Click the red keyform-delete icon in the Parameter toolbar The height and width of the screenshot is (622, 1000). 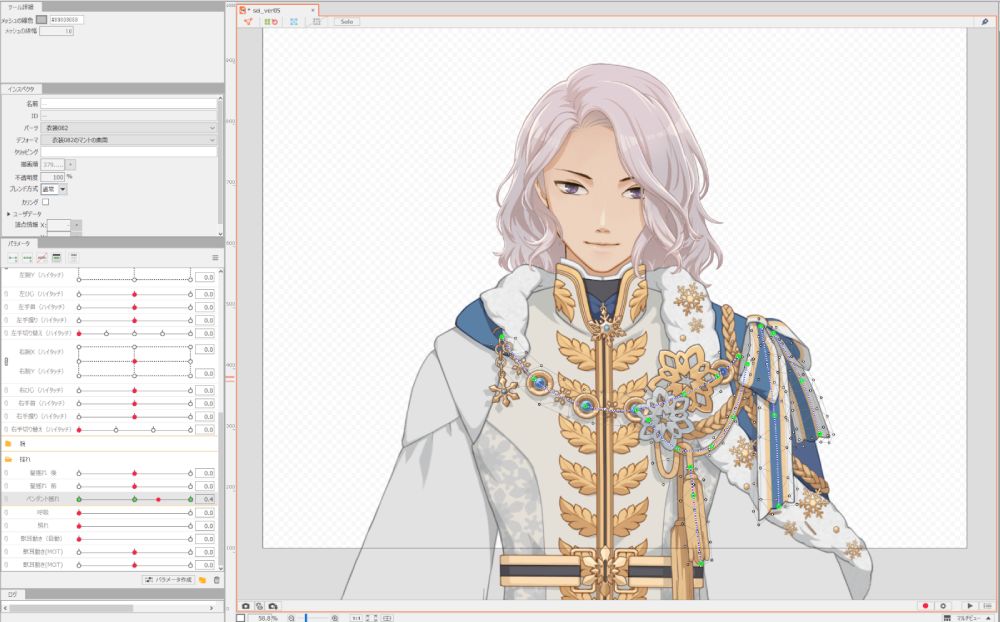tap(42, 258)
